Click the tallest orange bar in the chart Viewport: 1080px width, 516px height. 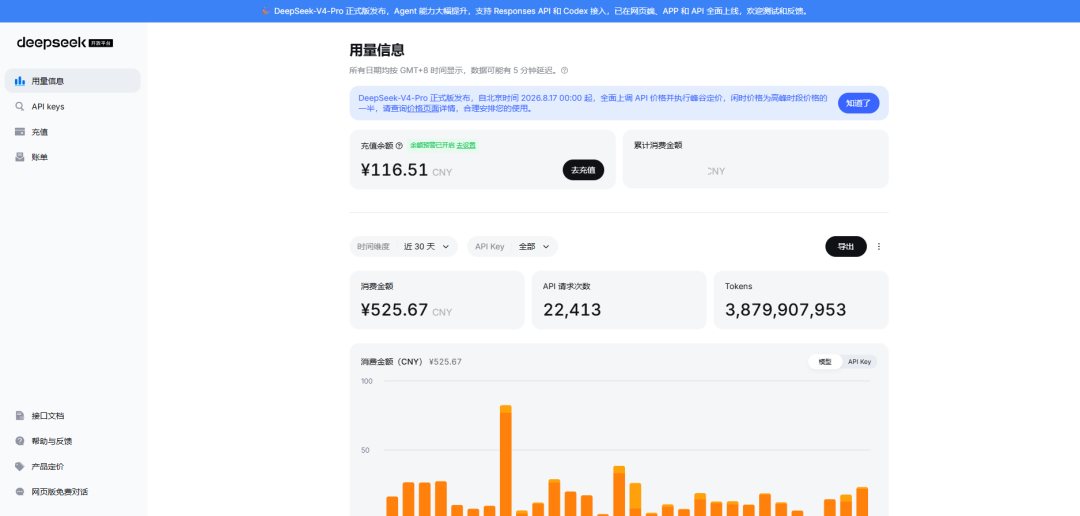(x=506, y=460)
